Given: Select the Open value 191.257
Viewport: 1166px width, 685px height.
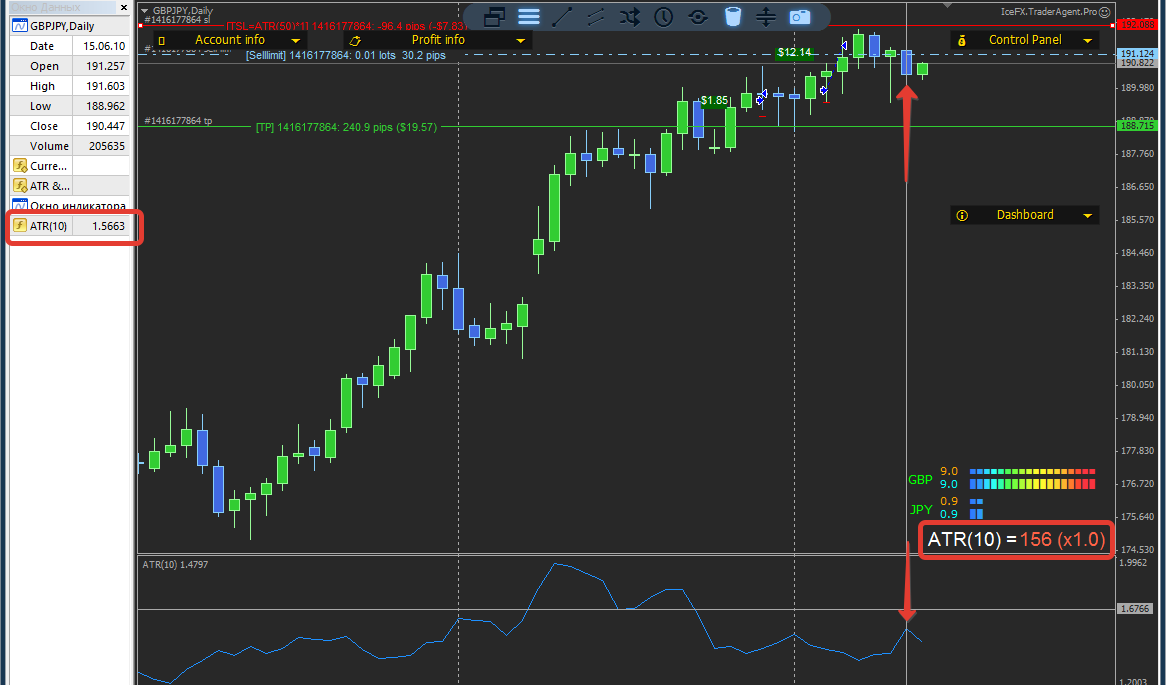Looking at the screenshot, I should [106, 66].
